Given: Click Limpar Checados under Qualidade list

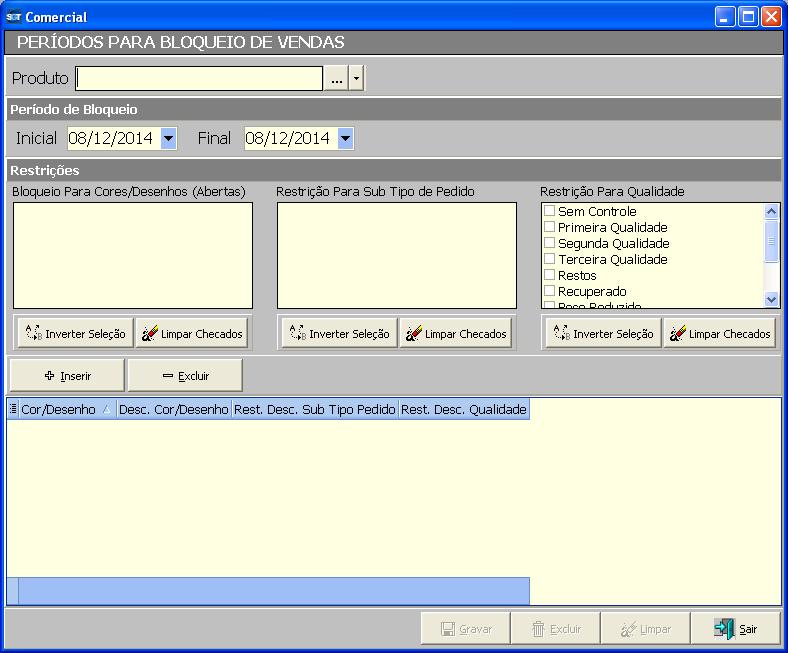Looking at the screenshot, I should 720,334.
